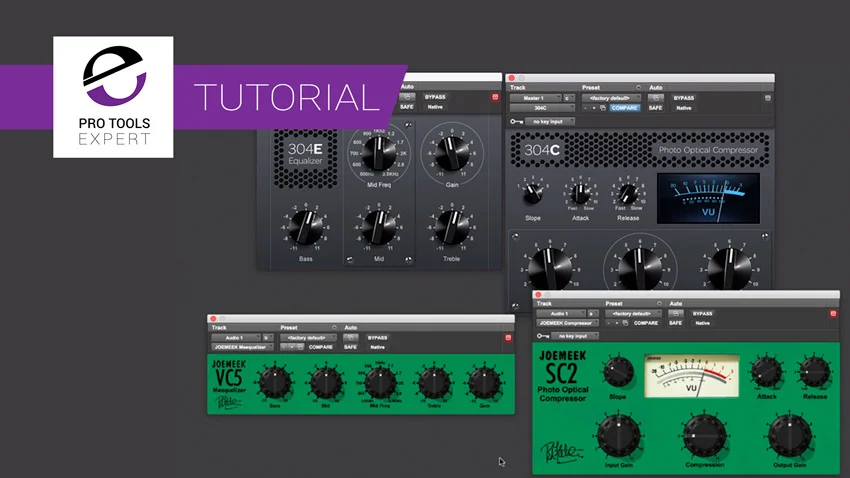Toggle BYPASS in SC2 Compressor window
The image size is (850, 478).
[x=703, y=314]
